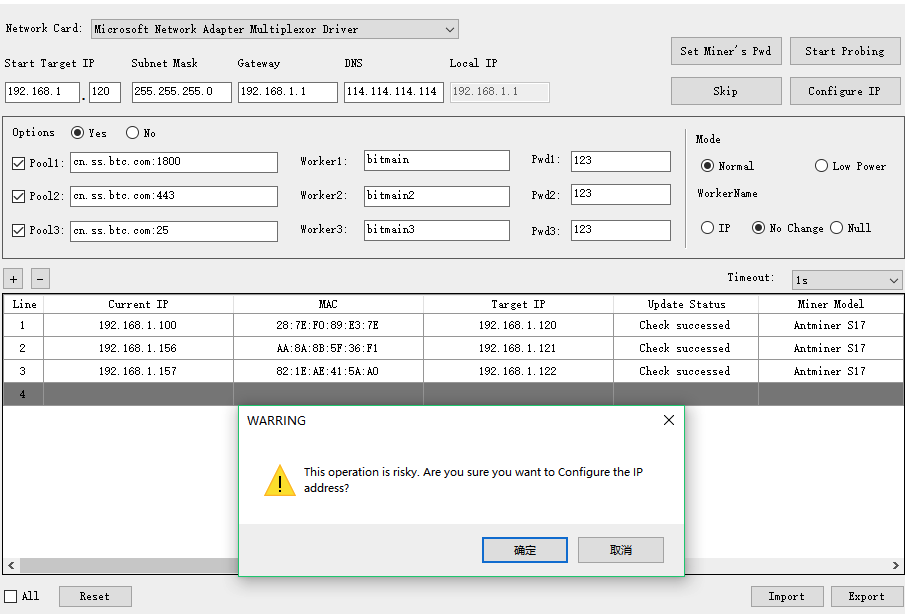This screenshot has height=614, width=905.
Task: Select MAC cell 82:1E:AE:41:5A:A0
Action: (328, 371)
